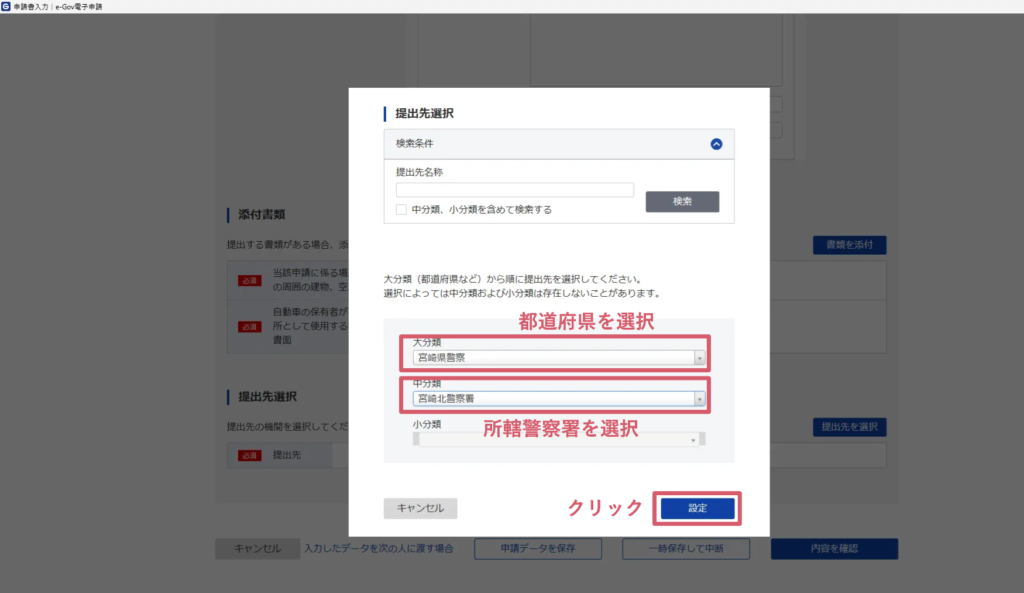Click the 提出先を選択 button
This screenshot has width=1024, height=593.
coord(849,427)
